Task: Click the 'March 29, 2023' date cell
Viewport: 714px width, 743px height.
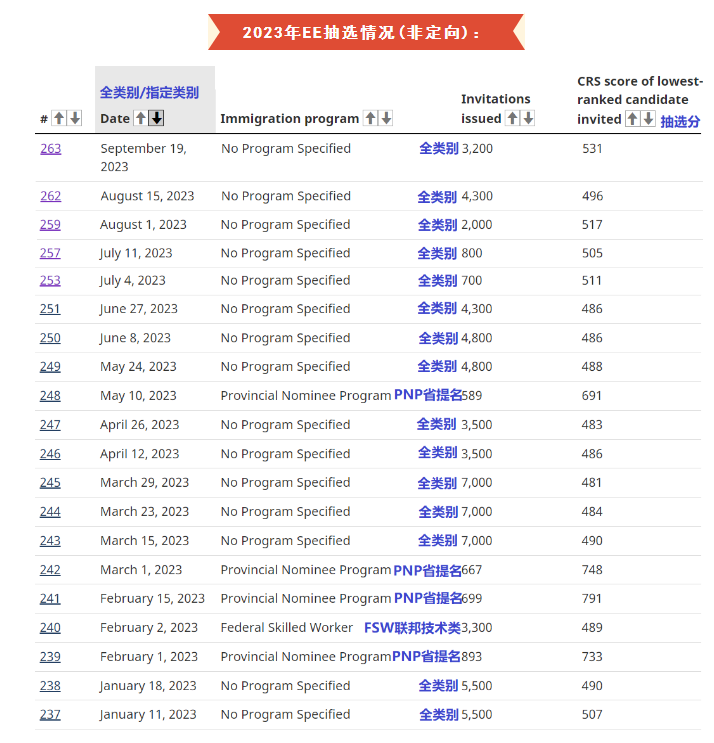Action: point(145,483)
